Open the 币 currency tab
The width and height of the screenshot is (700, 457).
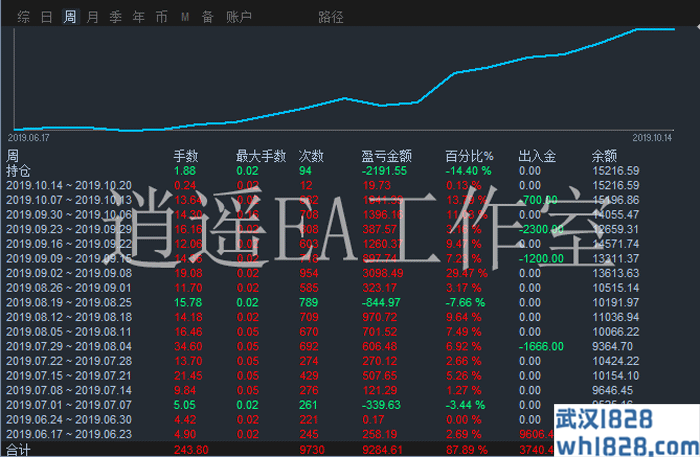pyautogui.click(x=162, y=17)
